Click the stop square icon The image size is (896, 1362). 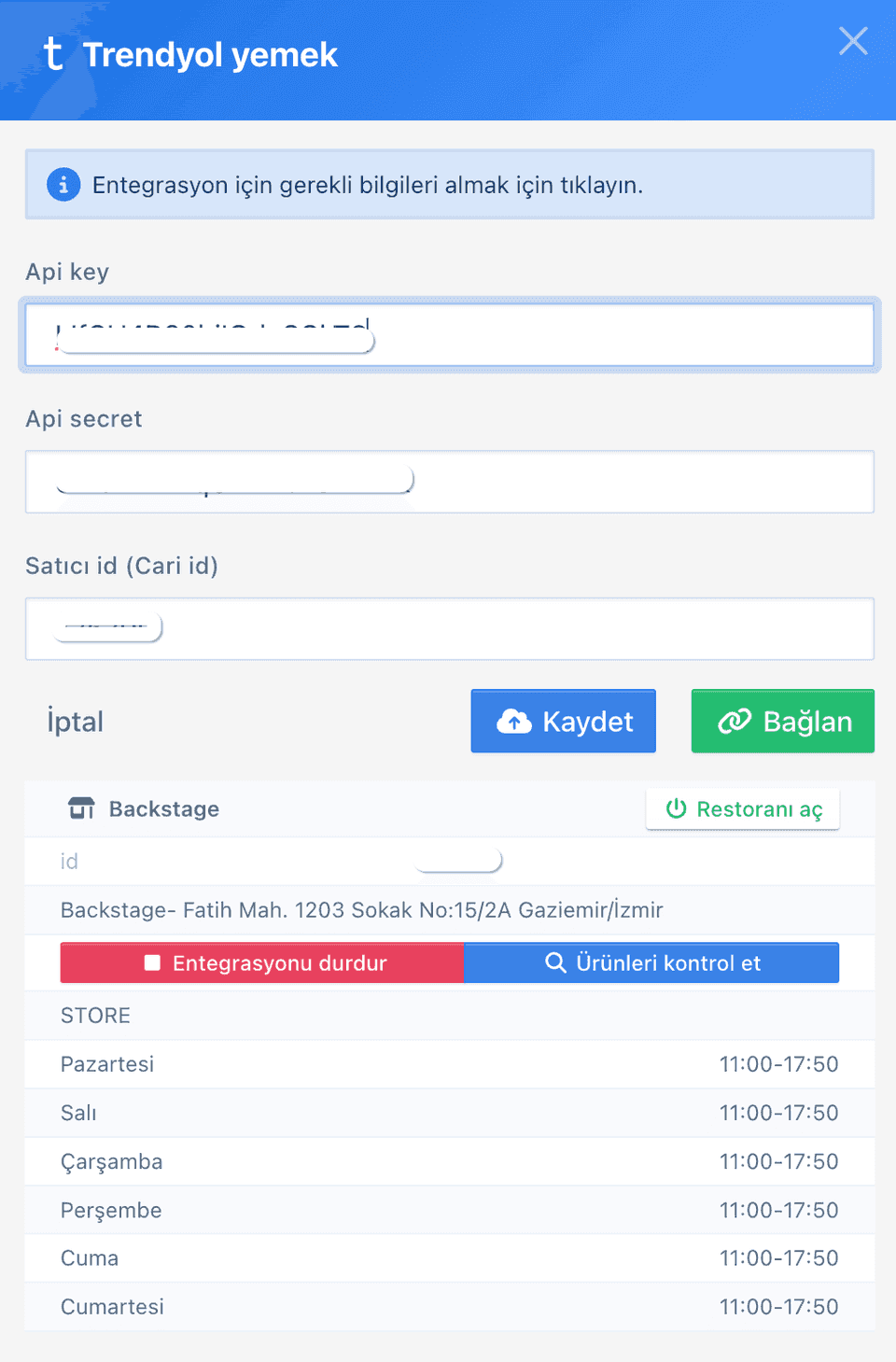click(x=153, y=962)
